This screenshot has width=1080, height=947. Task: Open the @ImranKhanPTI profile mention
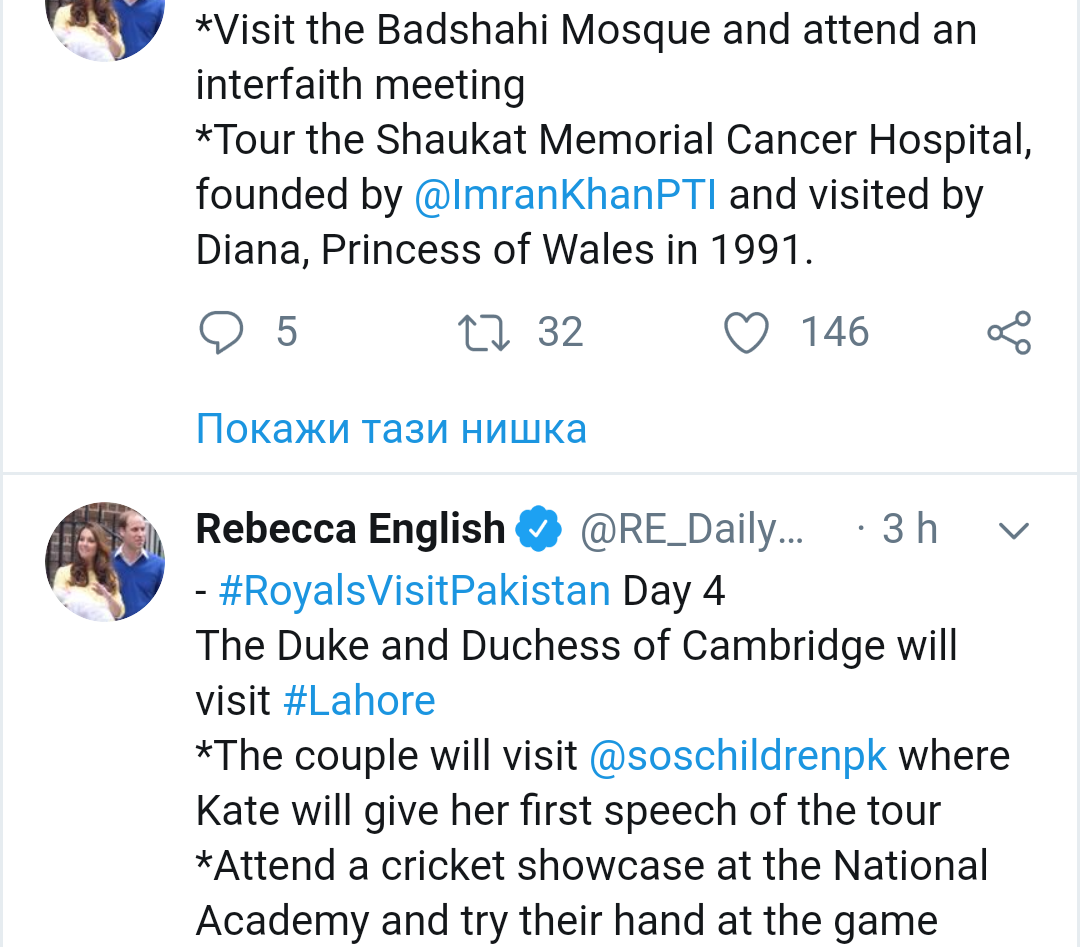click(565, 195)
